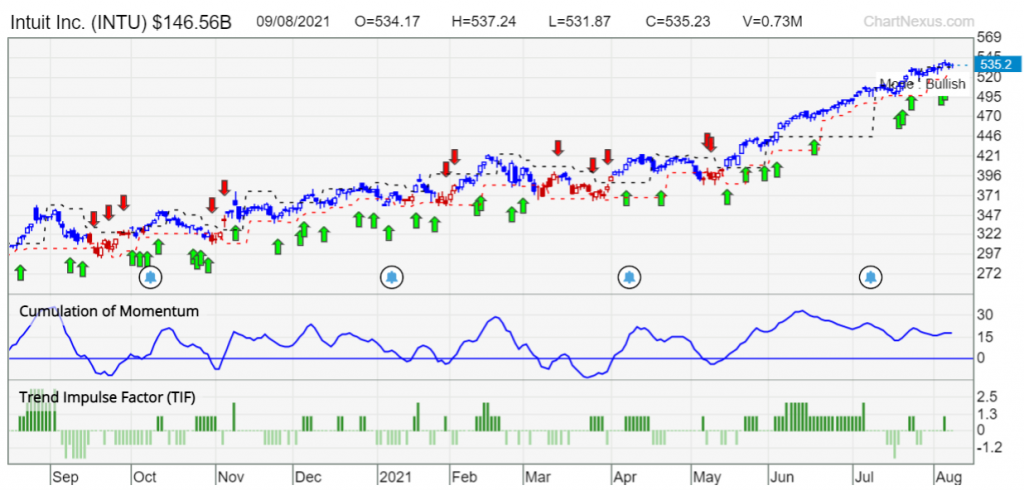Click the red sell arrow in mid-March
Image resolution: width=1024 pixels, height=490 pixels.
click(x=558, y=148)
